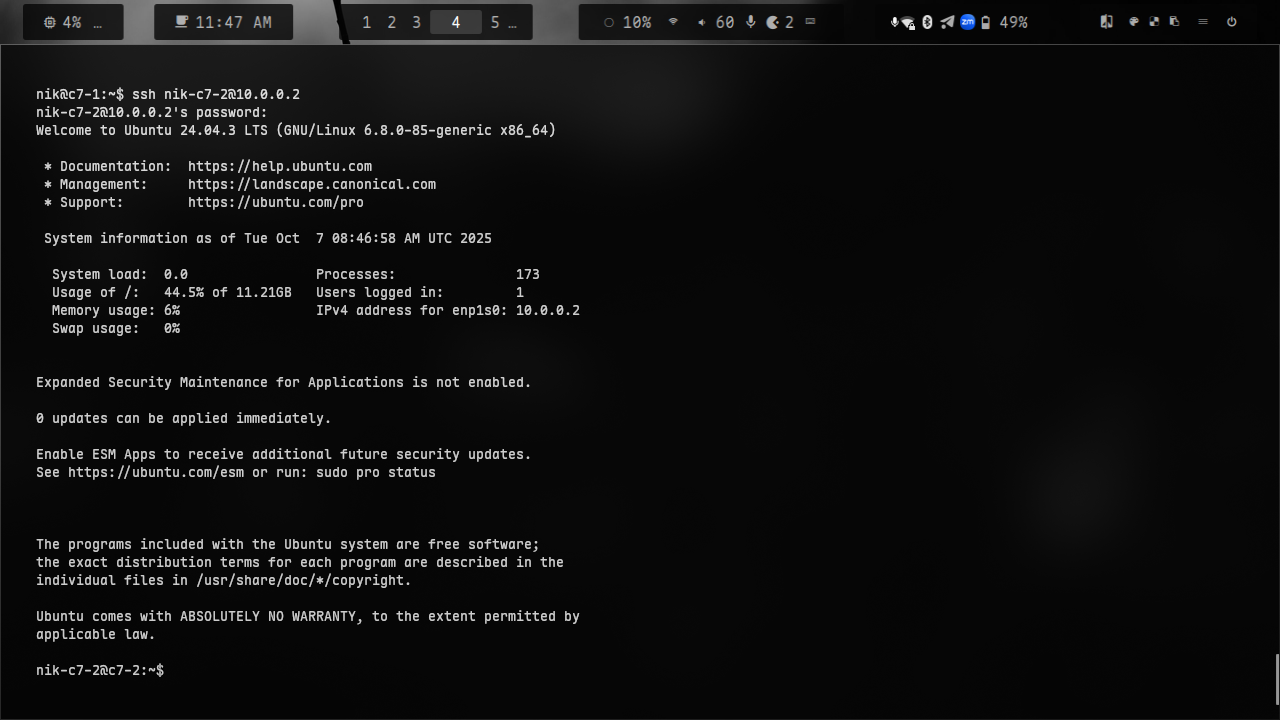The height and width of the screenshot is (720, 1280).
Task: Open the 11:47 AM clock module
Action: pyautogui.click(x=223, y=22)
